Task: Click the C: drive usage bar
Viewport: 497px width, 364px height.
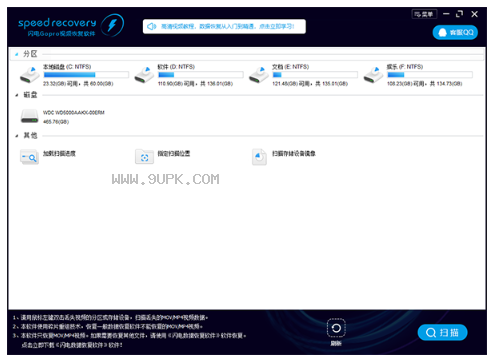Action: tap(86, 75)
